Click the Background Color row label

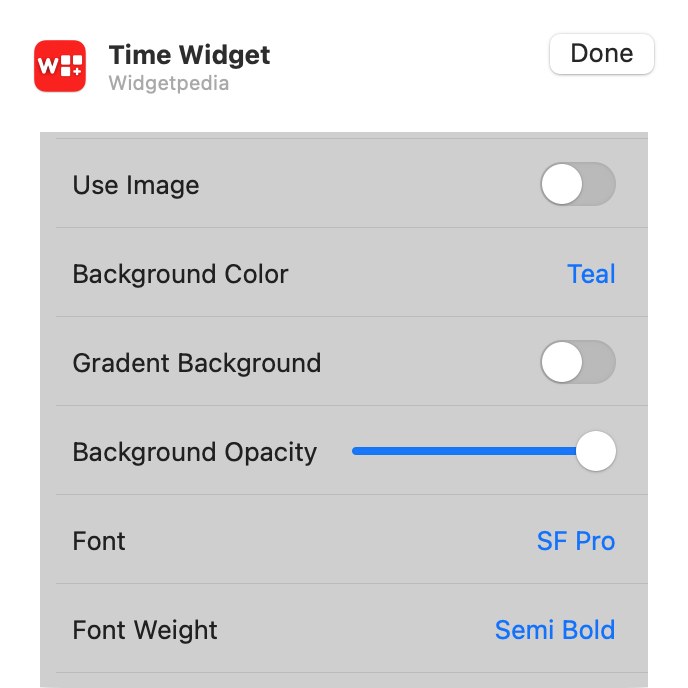tap(180, 274)
